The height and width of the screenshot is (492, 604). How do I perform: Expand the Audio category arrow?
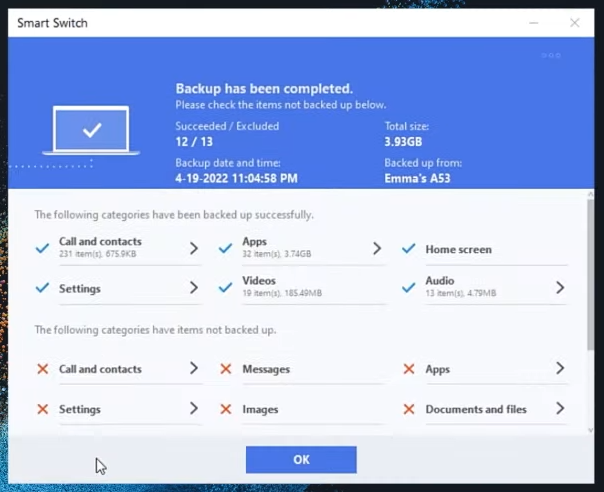(x=560, y=287)
